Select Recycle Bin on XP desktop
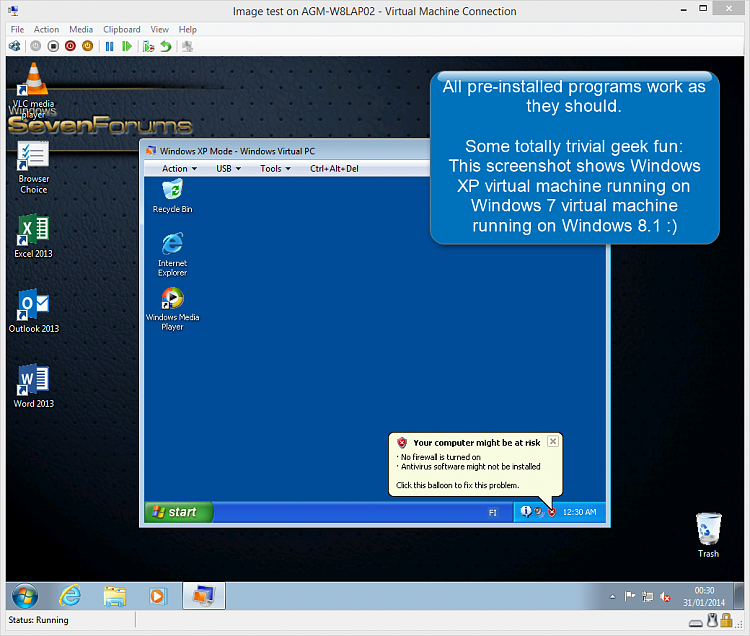Image resolution: width=750 pixels, height=636 pixels. click(173, 196)
